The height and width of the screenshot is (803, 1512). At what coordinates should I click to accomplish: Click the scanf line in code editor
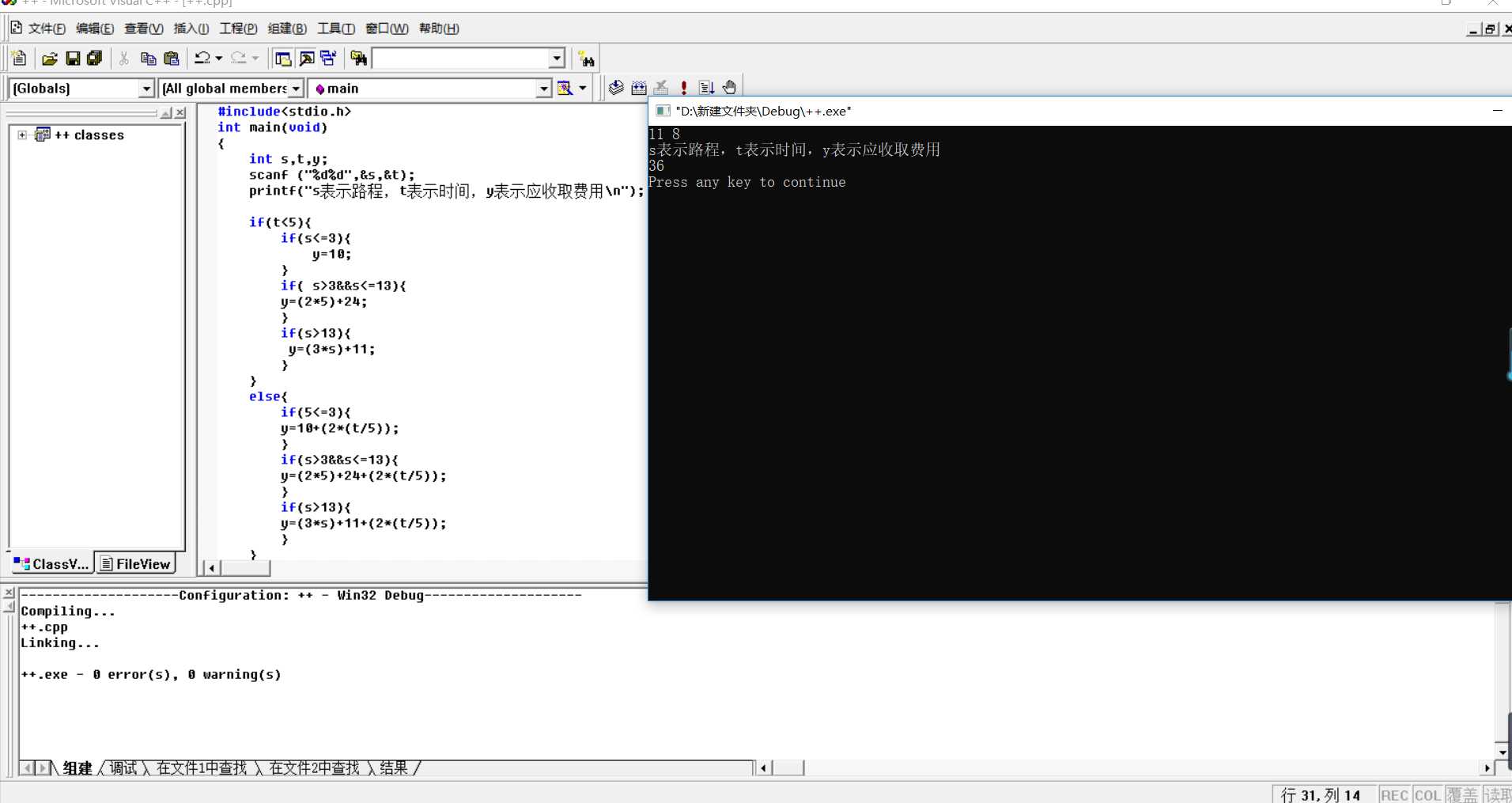click(x=331, y=175)
